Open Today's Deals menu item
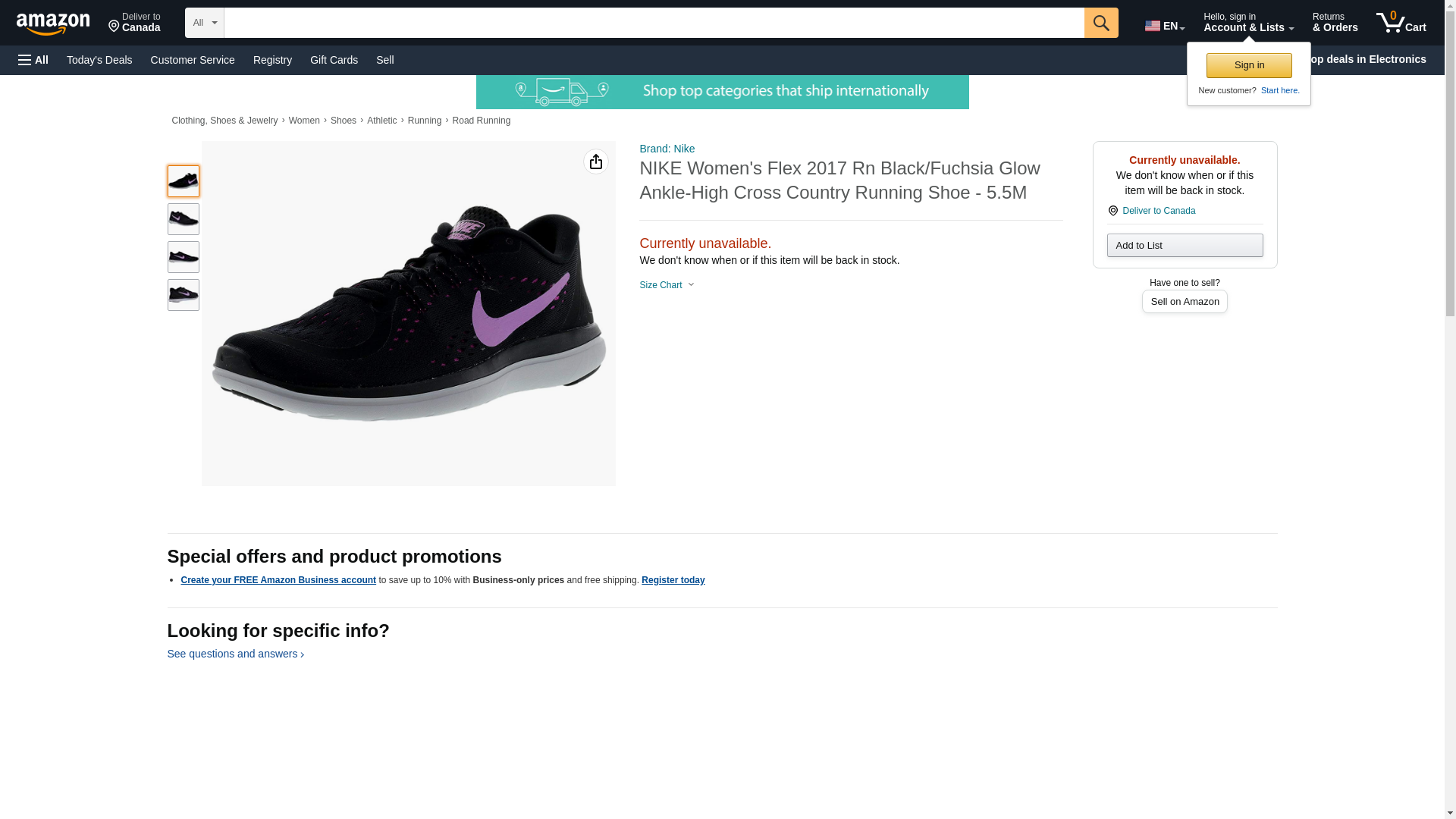This screenshot has height=819, width=1456. point(99,60)
